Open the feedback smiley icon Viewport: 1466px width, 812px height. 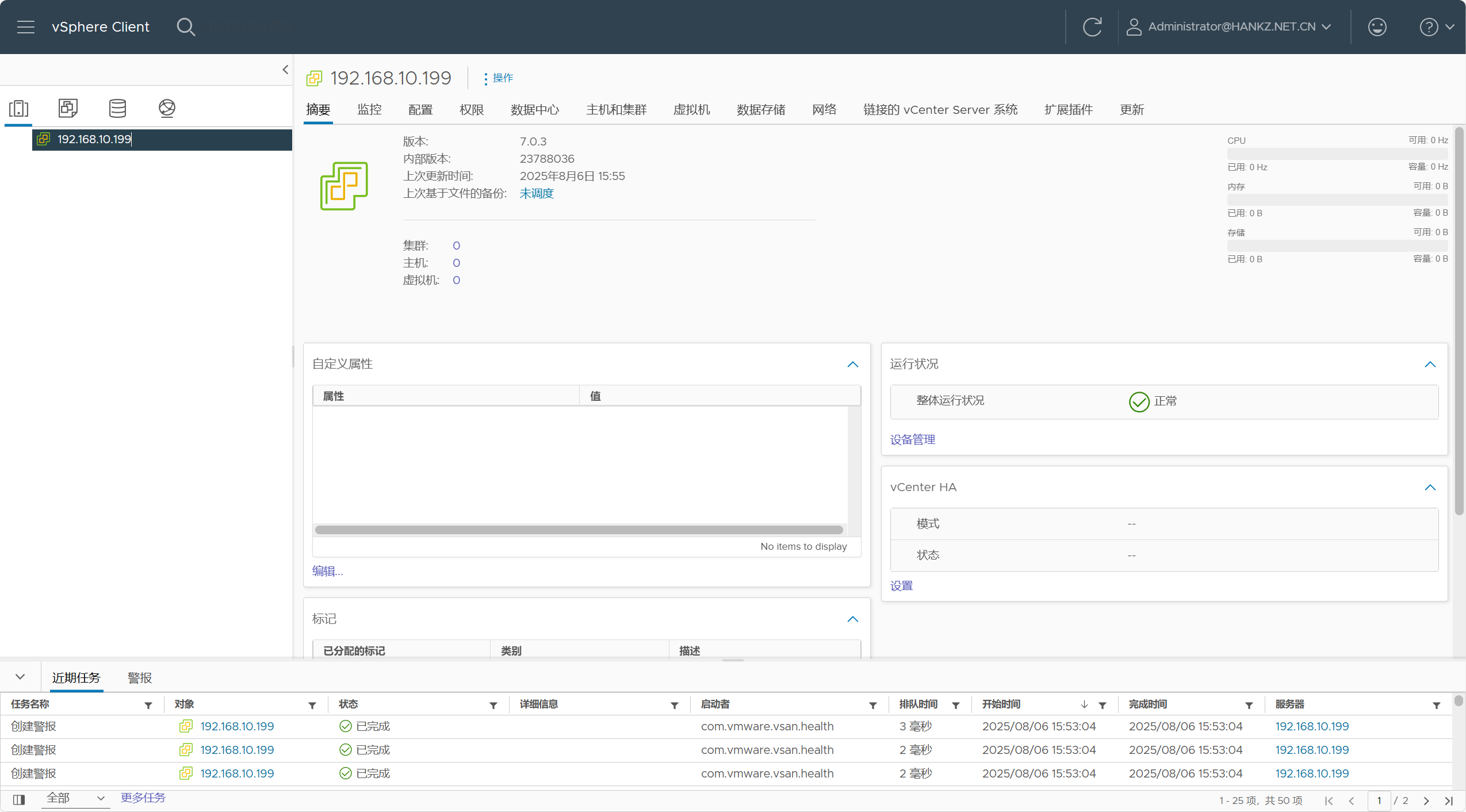pos(1377,26)
